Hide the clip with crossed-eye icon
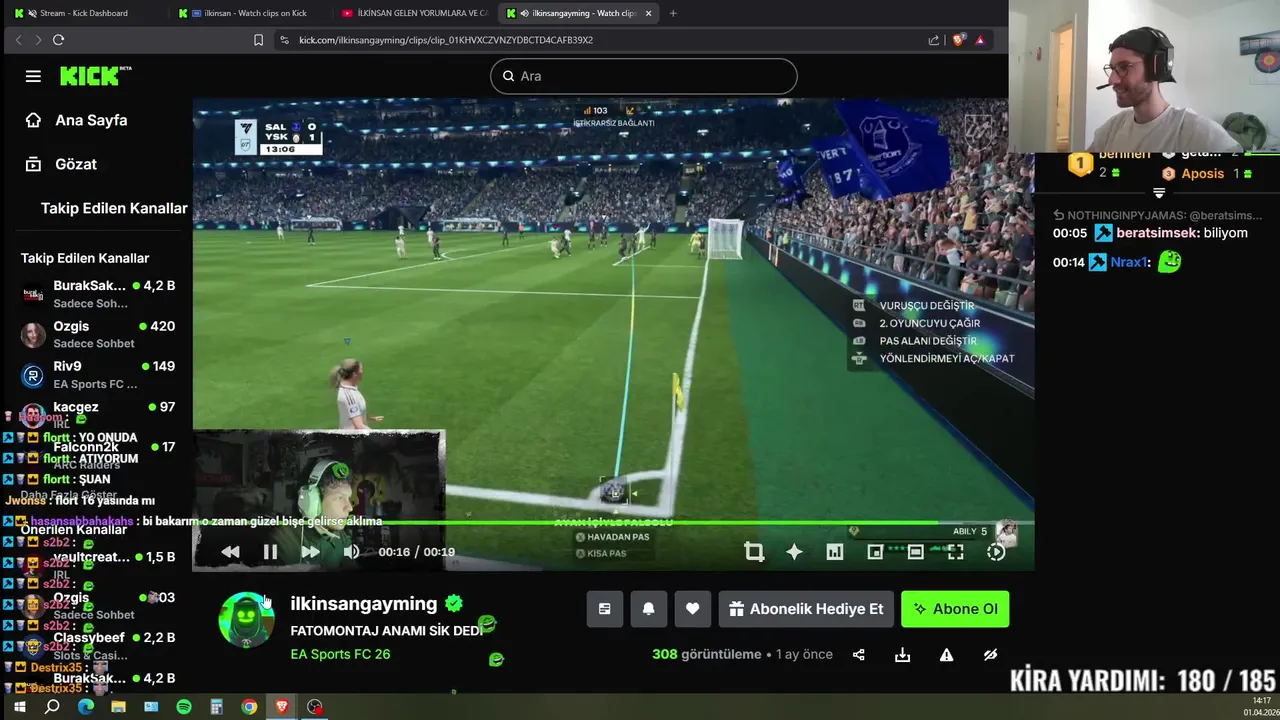This screenshot has height=720, width=1280. (x=990, y=655)
